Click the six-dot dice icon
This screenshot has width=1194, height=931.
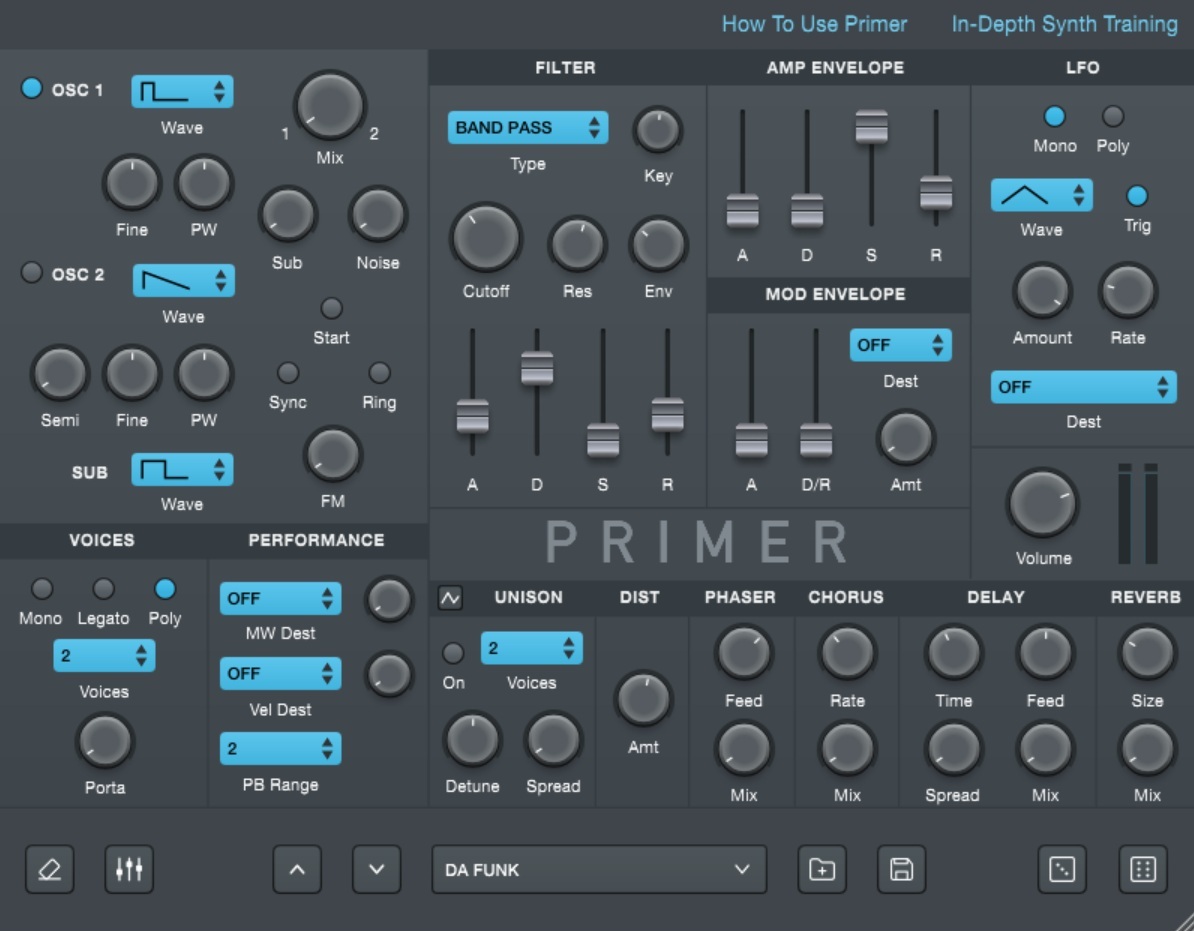tap(1142, 869)
